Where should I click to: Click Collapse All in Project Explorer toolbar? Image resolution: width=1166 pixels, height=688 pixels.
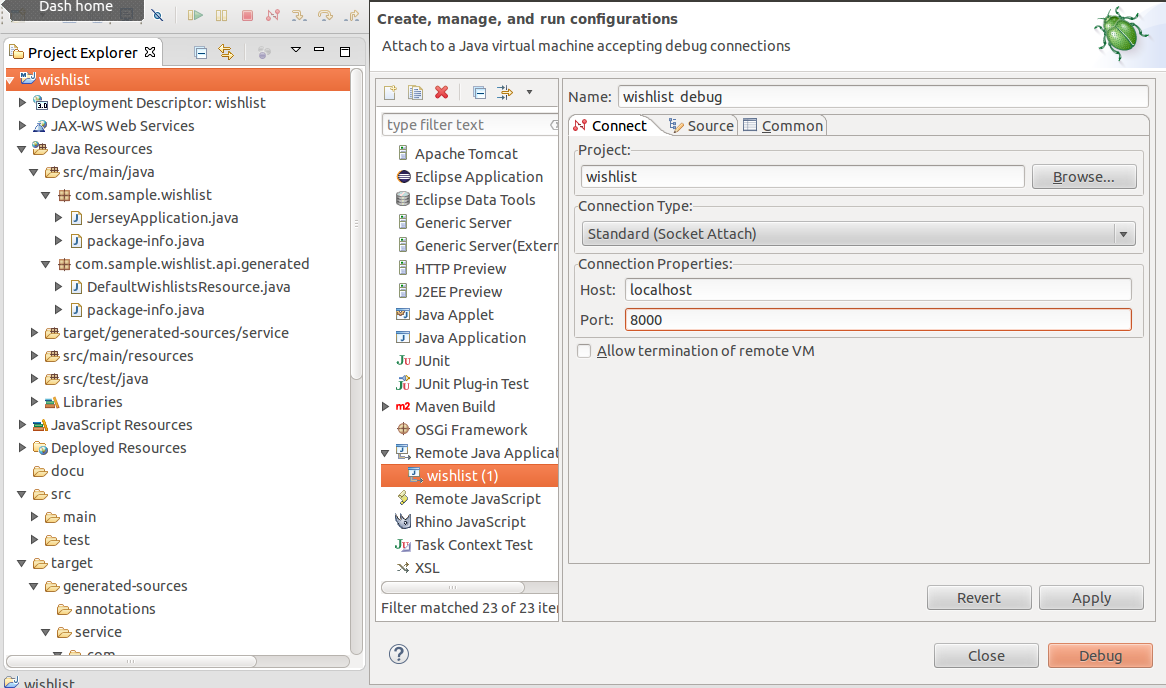point(201,52)
